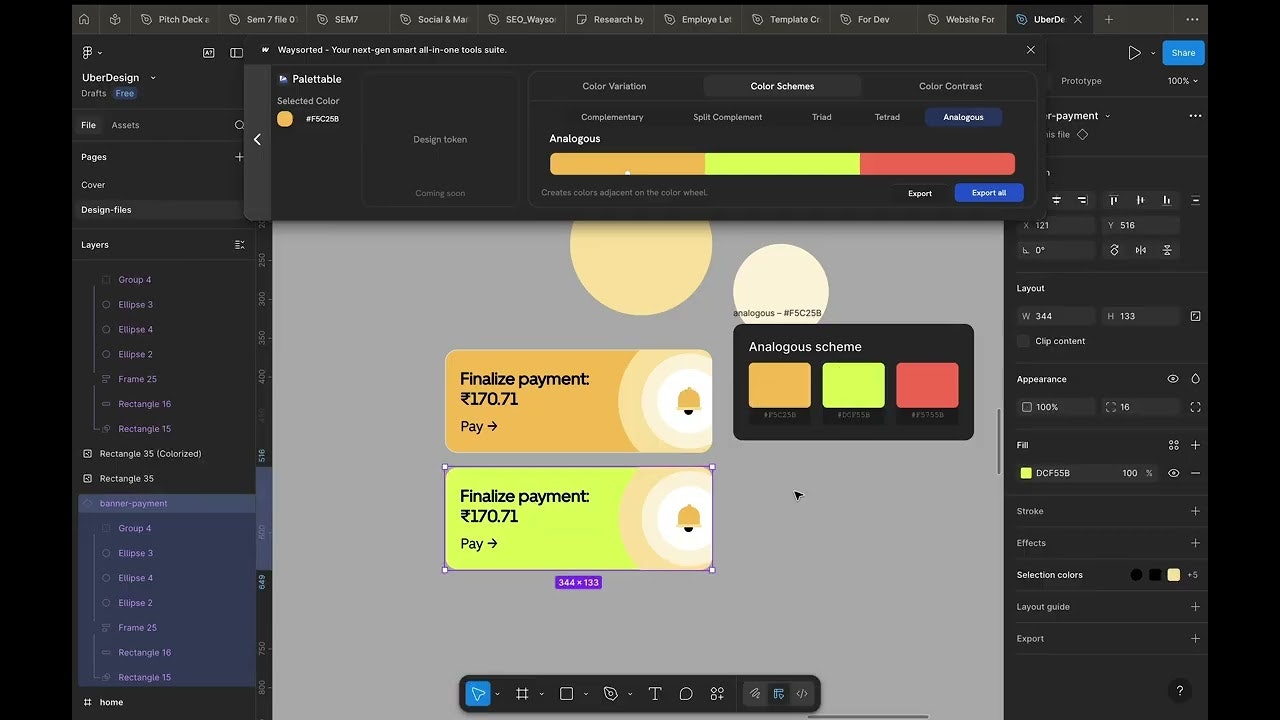
Task: Open the Help question mark button
Action: point(1180,691)
